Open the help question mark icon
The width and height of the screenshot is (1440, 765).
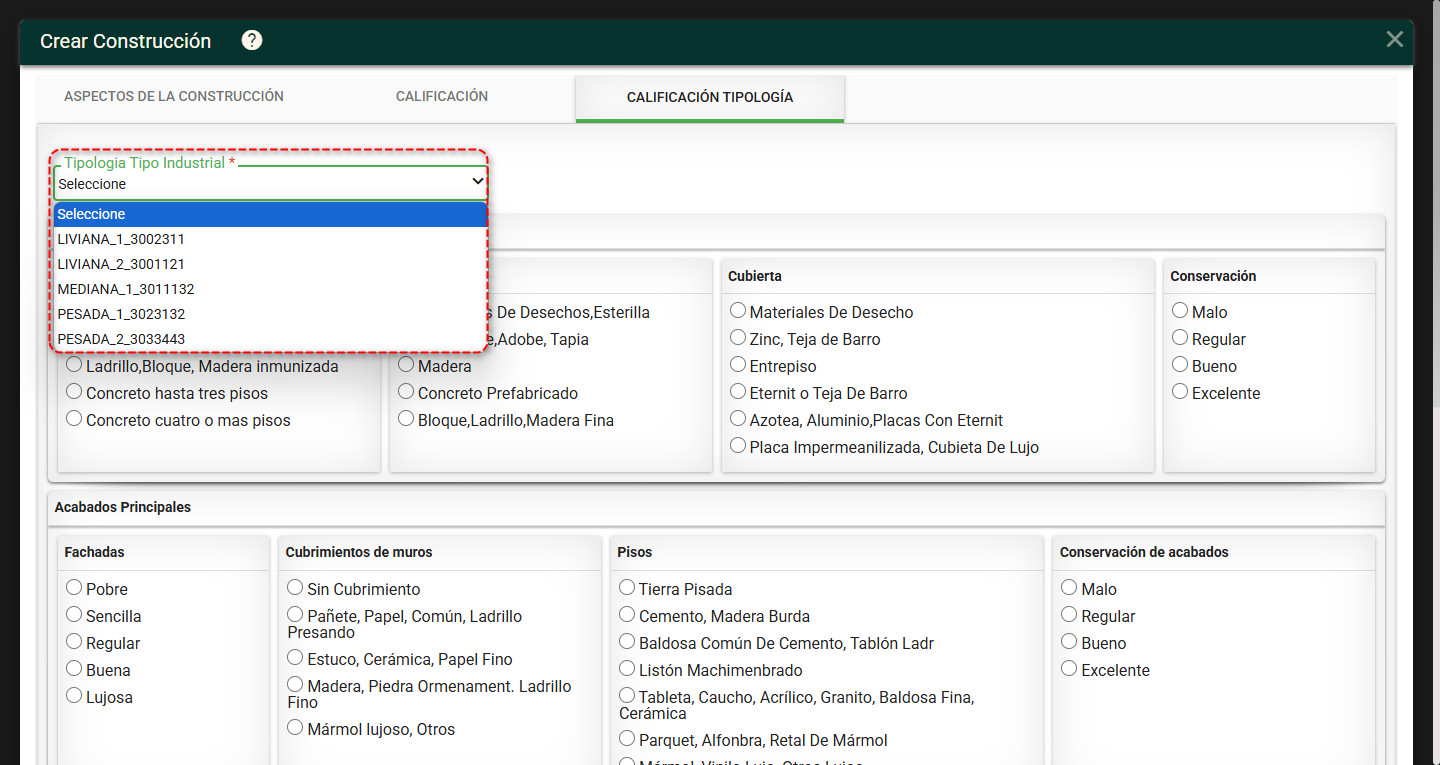252,40
